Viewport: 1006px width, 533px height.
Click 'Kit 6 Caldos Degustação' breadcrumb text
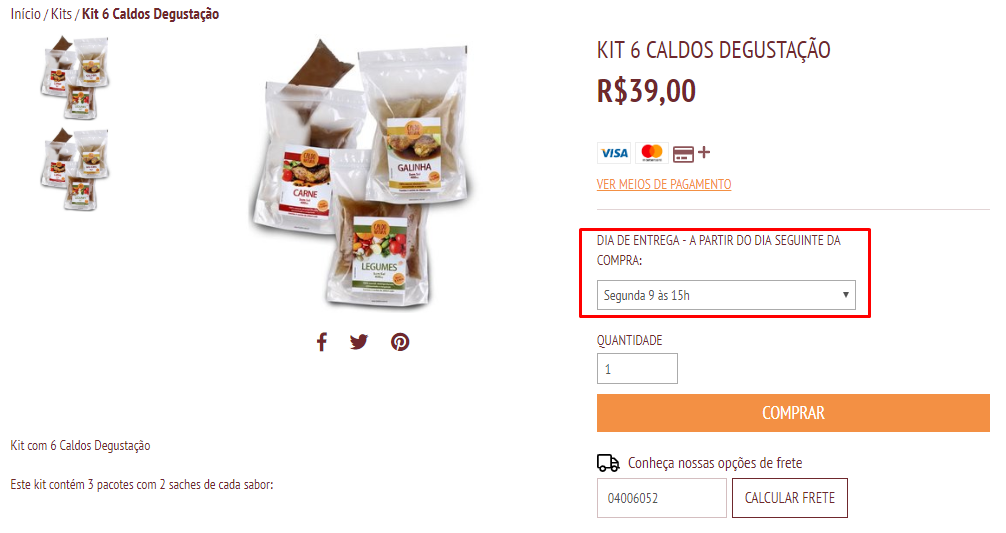click(150, 14)
